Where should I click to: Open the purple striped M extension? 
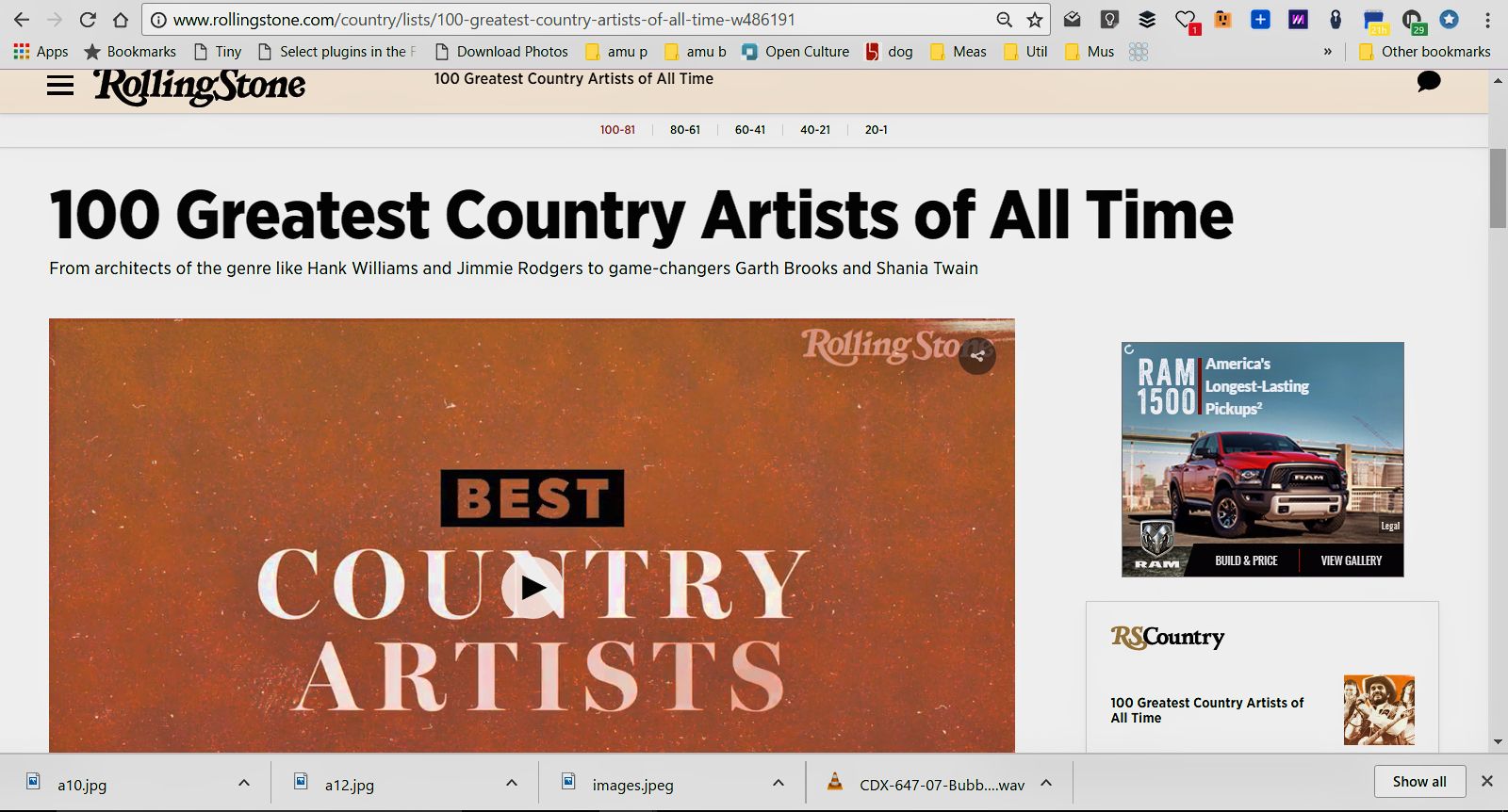point(1298,19)
